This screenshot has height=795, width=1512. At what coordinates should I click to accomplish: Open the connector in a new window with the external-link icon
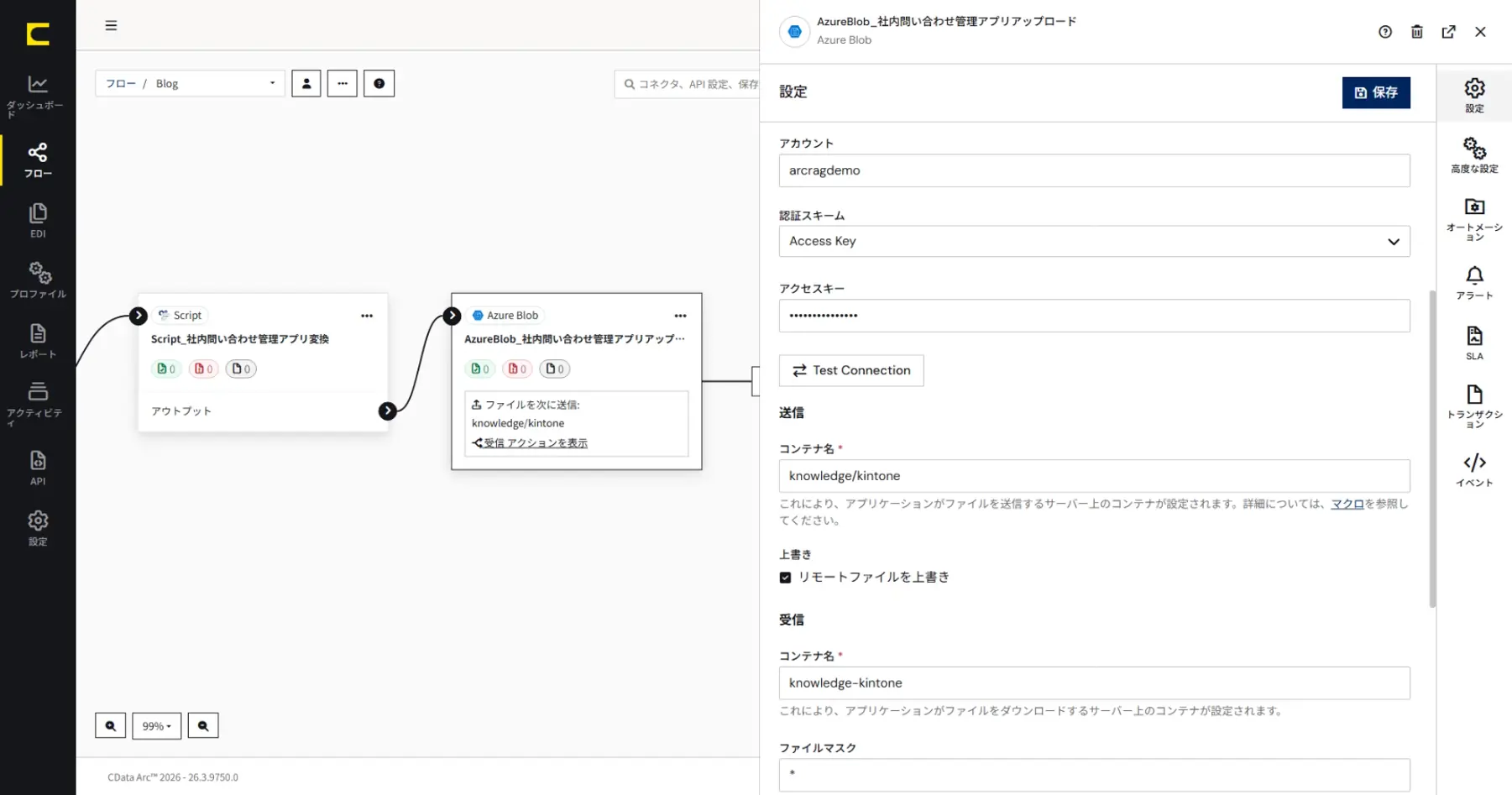tap(1448, 32)
